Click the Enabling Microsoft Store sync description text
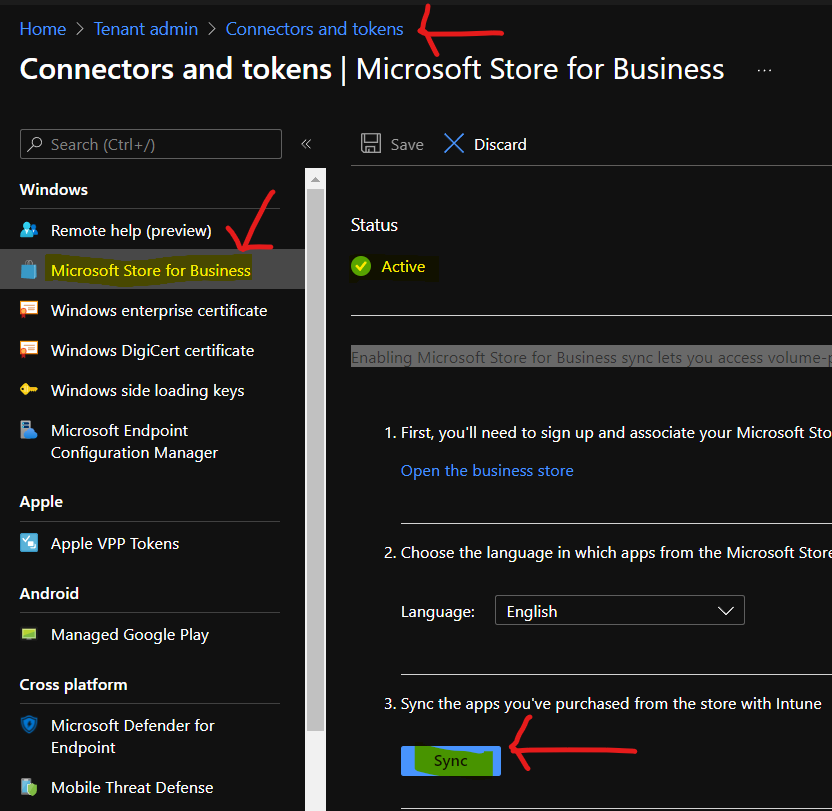This screenshot has height=811, width=832. [591, 357]
